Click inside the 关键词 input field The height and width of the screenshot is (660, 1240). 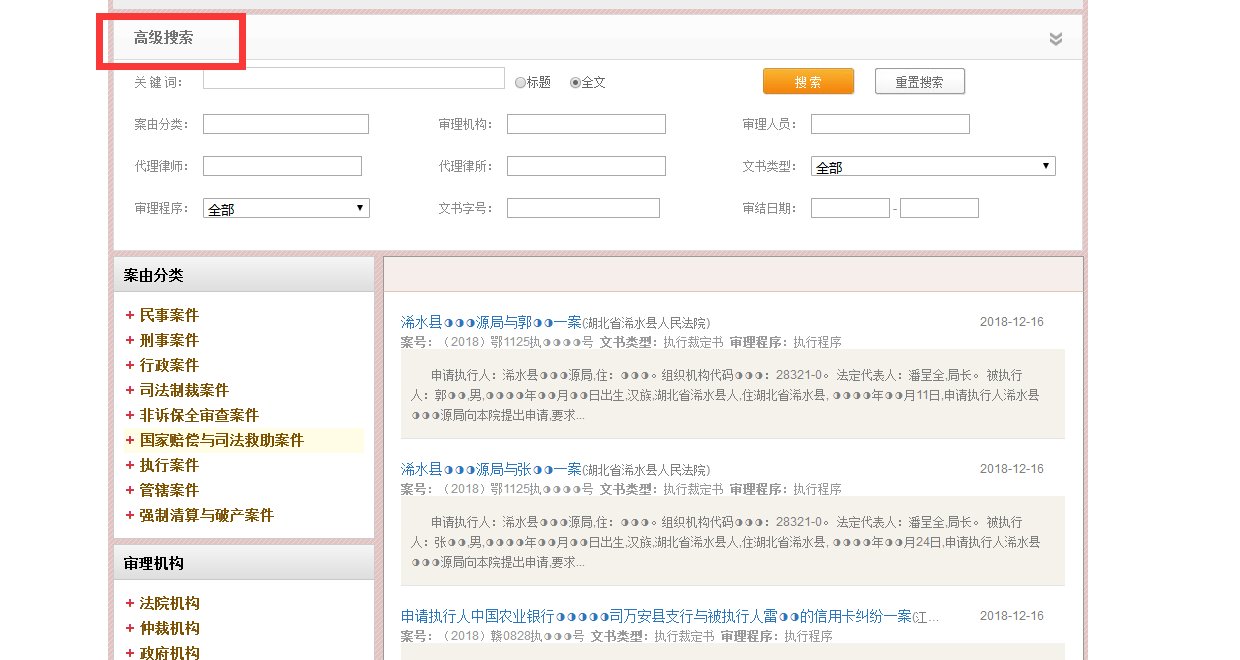(x=353, y=78)
